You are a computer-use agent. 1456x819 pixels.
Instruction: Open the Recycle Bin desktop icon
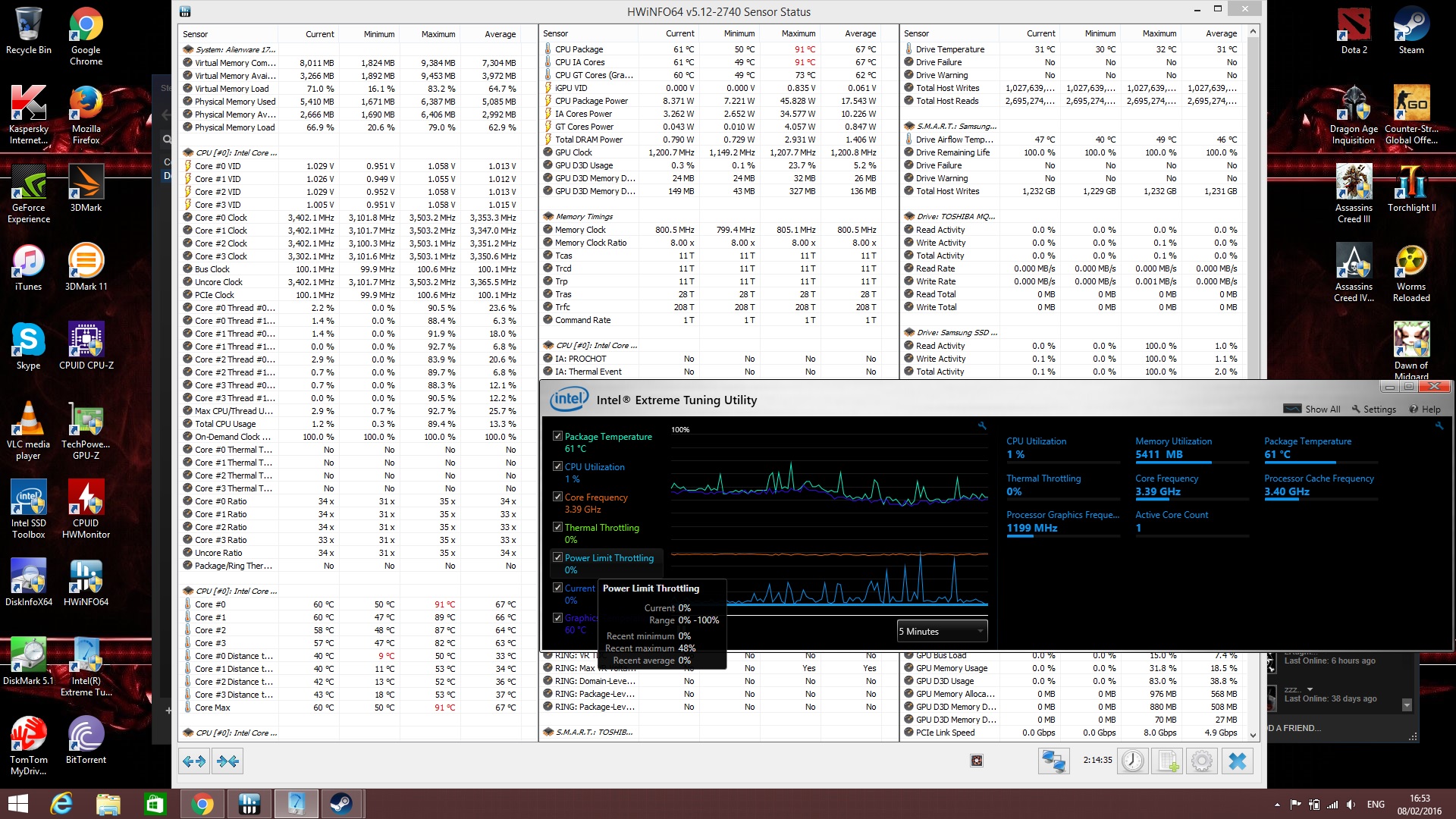tap(29, 32)
